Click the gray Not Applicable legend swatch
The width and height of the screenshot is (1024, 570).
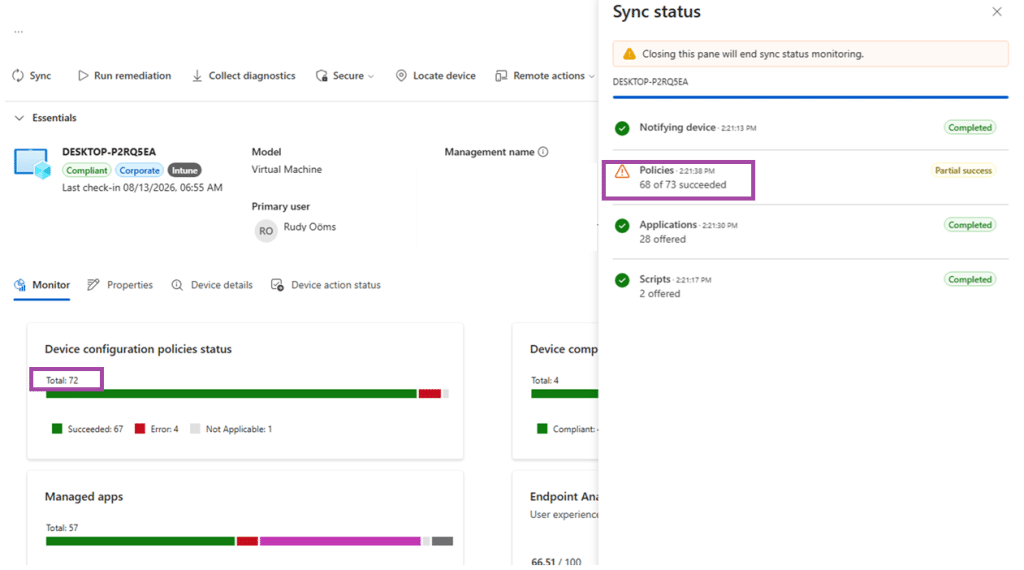(195, 429)
